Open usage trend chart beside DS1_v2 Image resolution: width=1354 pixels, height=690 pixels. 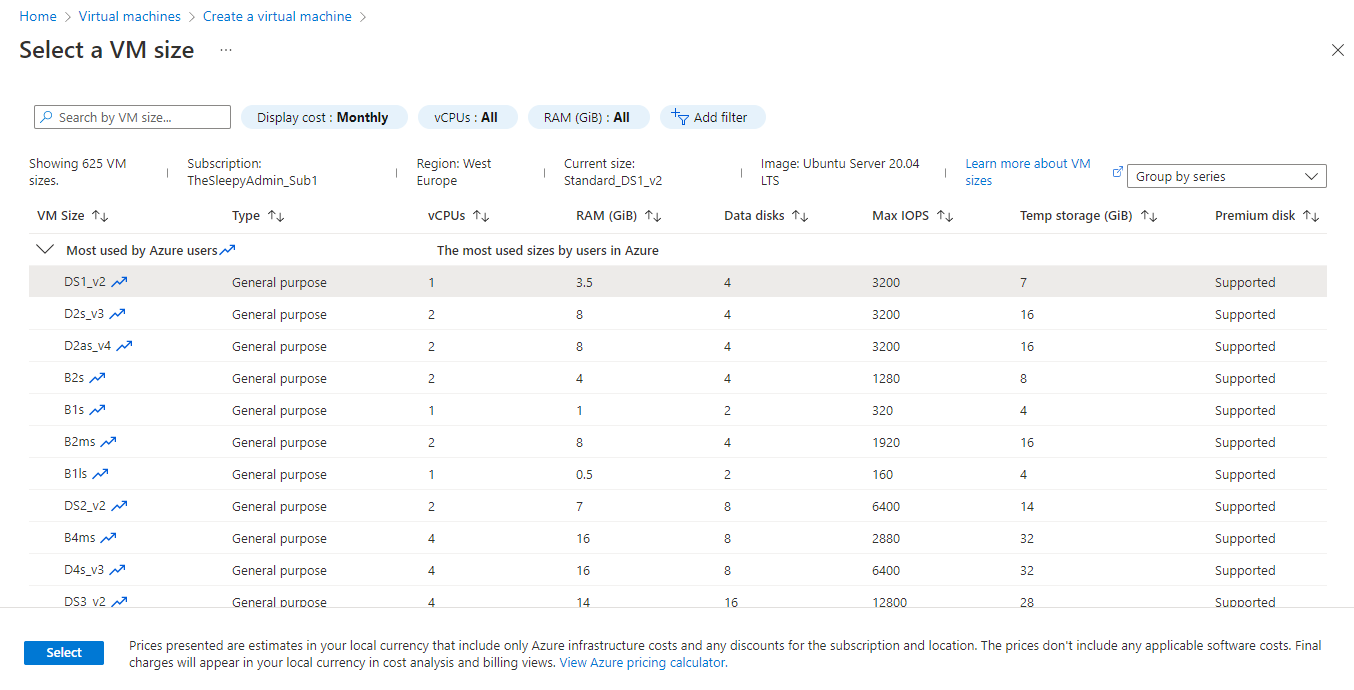(120, 281)
